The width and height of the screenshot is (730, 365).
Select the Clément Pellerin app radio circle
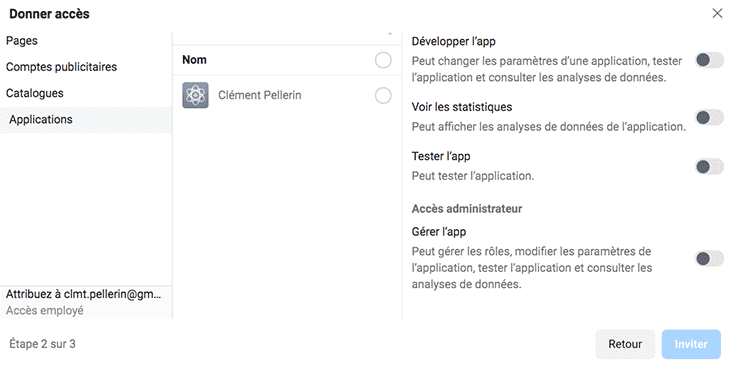[x=383, y=95]
